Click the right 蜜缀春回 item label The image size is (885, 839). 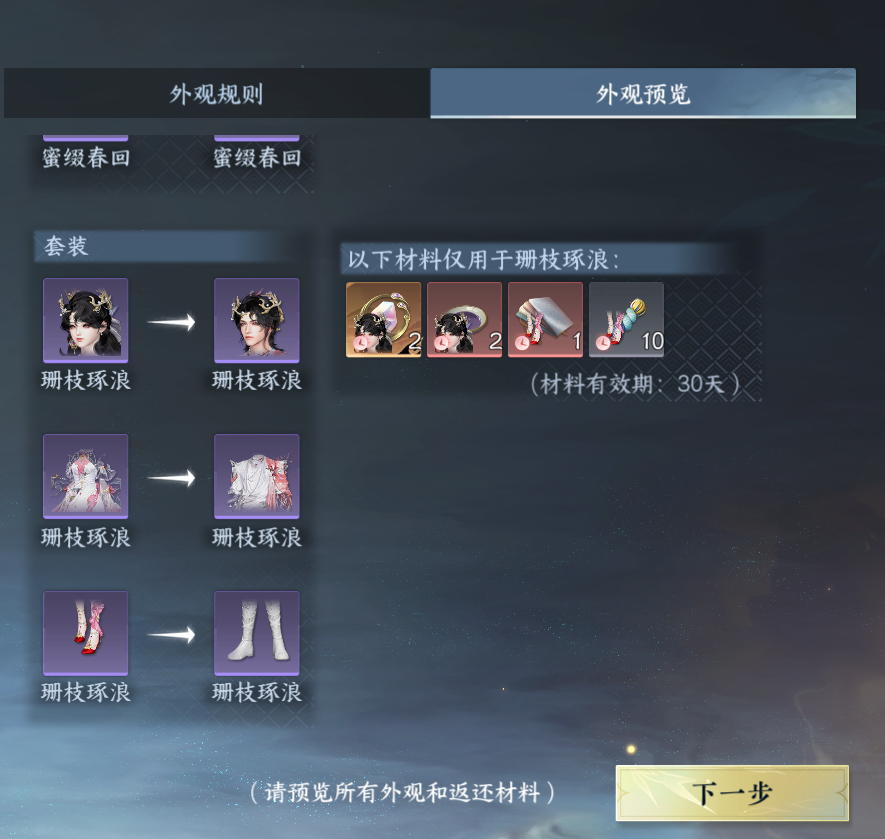pyautogui.click(x=257, y=158)
